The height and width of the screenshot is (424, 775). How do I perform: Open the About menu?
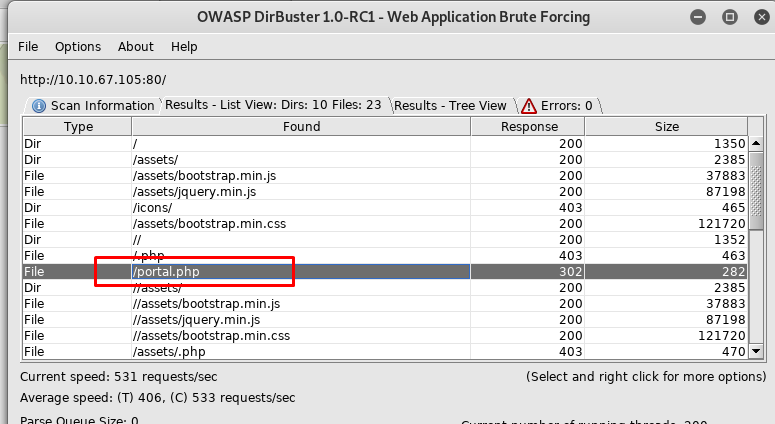point(135,46)
